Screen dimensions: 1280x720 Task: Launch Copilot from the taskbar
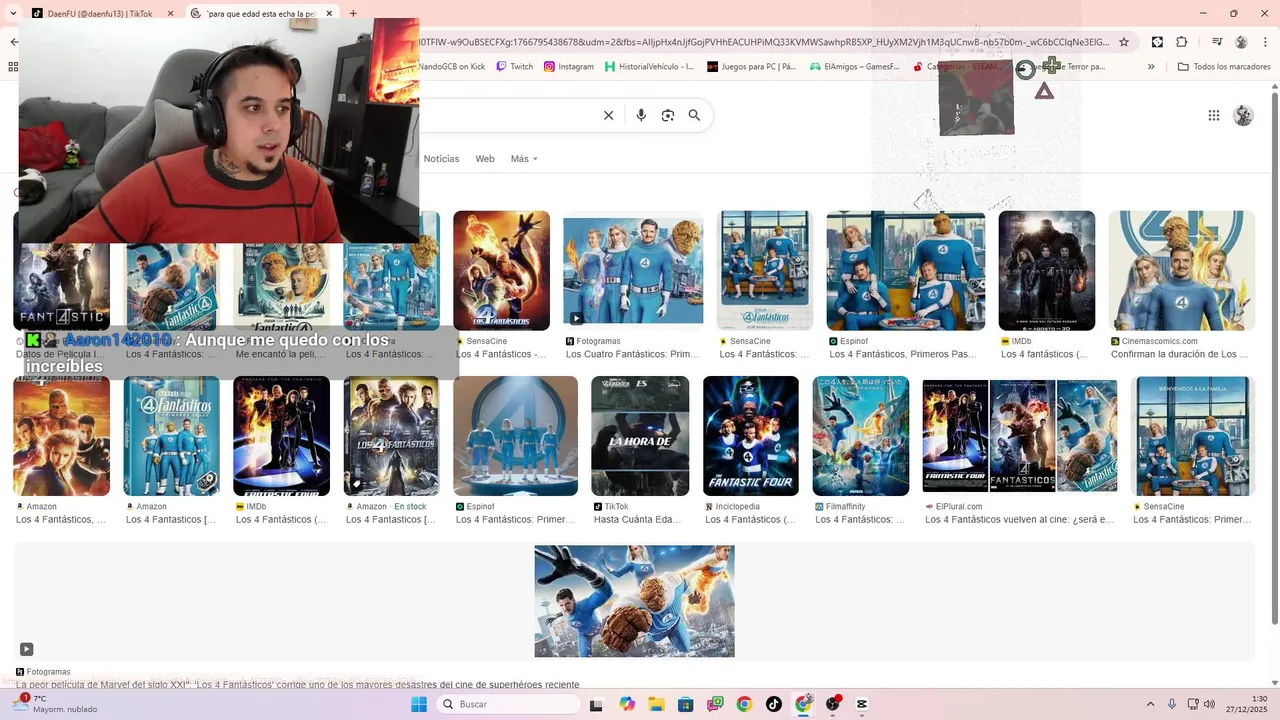(627, 704)
